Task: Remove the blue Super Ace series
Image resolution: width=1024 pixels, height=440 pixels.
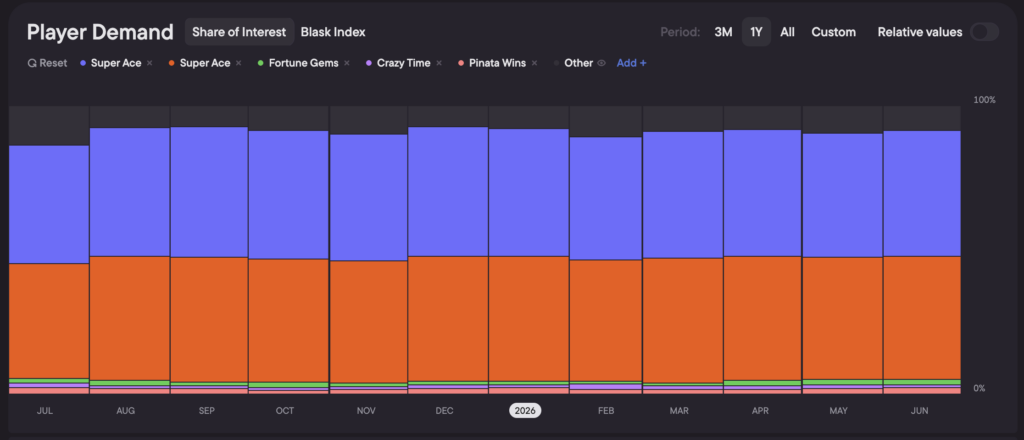Action: (150, 63)
